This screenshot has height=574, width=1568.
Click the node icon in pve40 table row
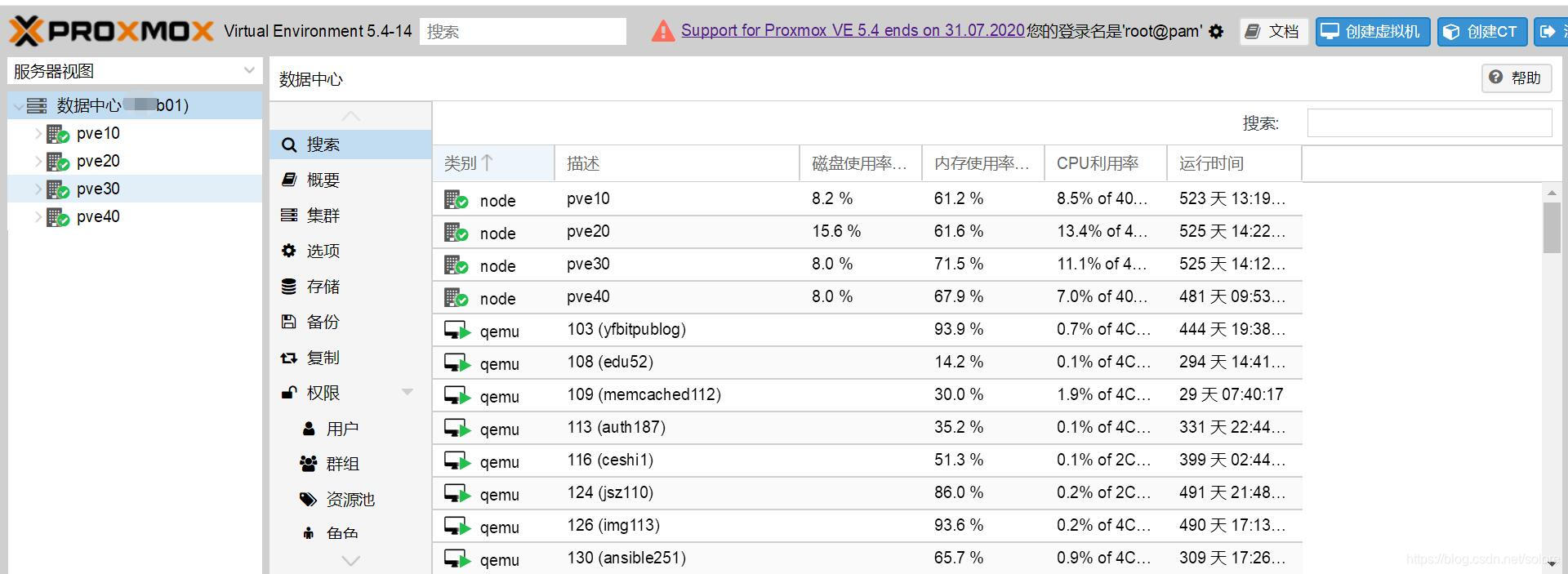pos(456,298)
